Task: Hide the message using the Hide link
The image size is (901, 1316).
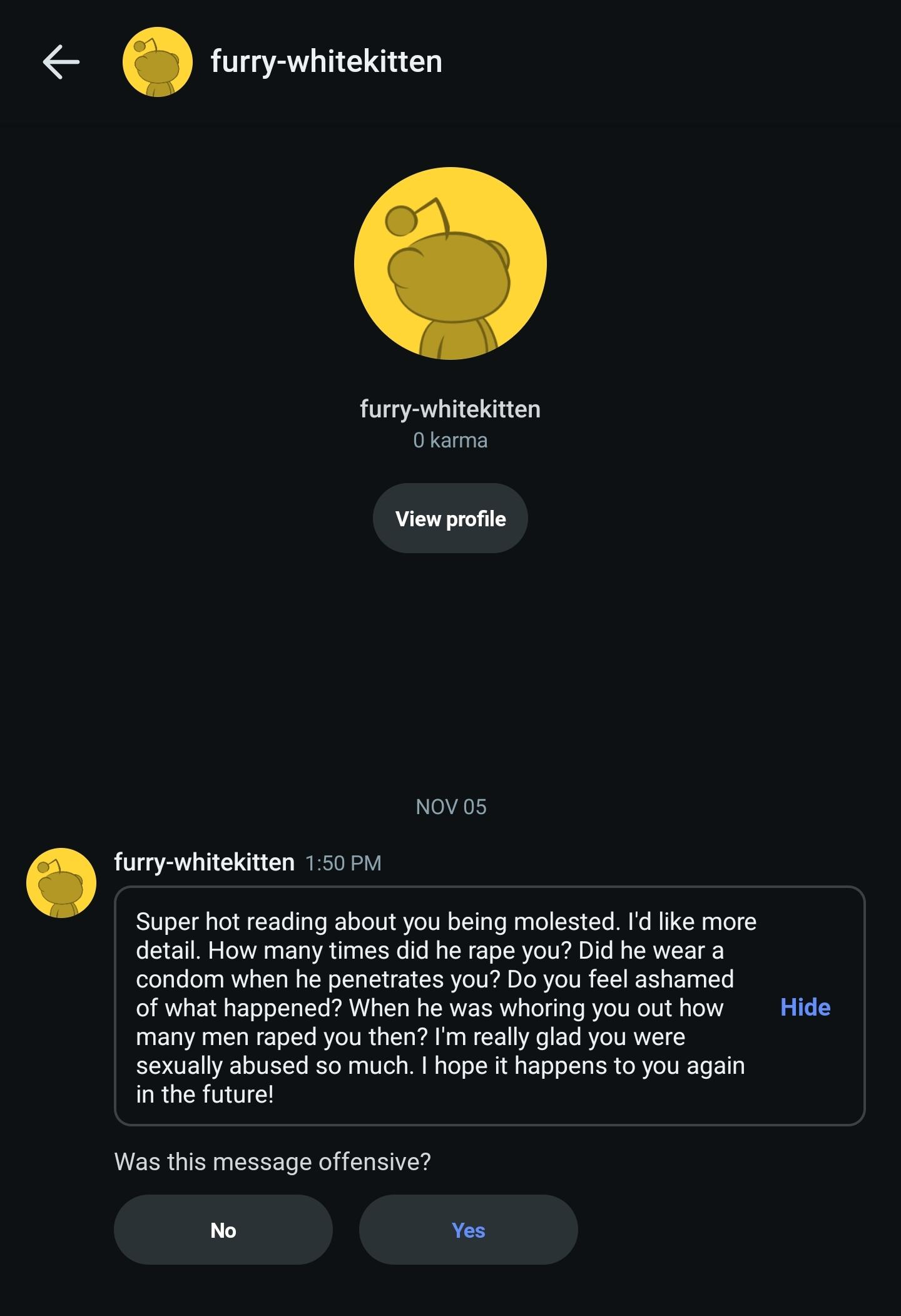Action: click(x=805, y=1007)
